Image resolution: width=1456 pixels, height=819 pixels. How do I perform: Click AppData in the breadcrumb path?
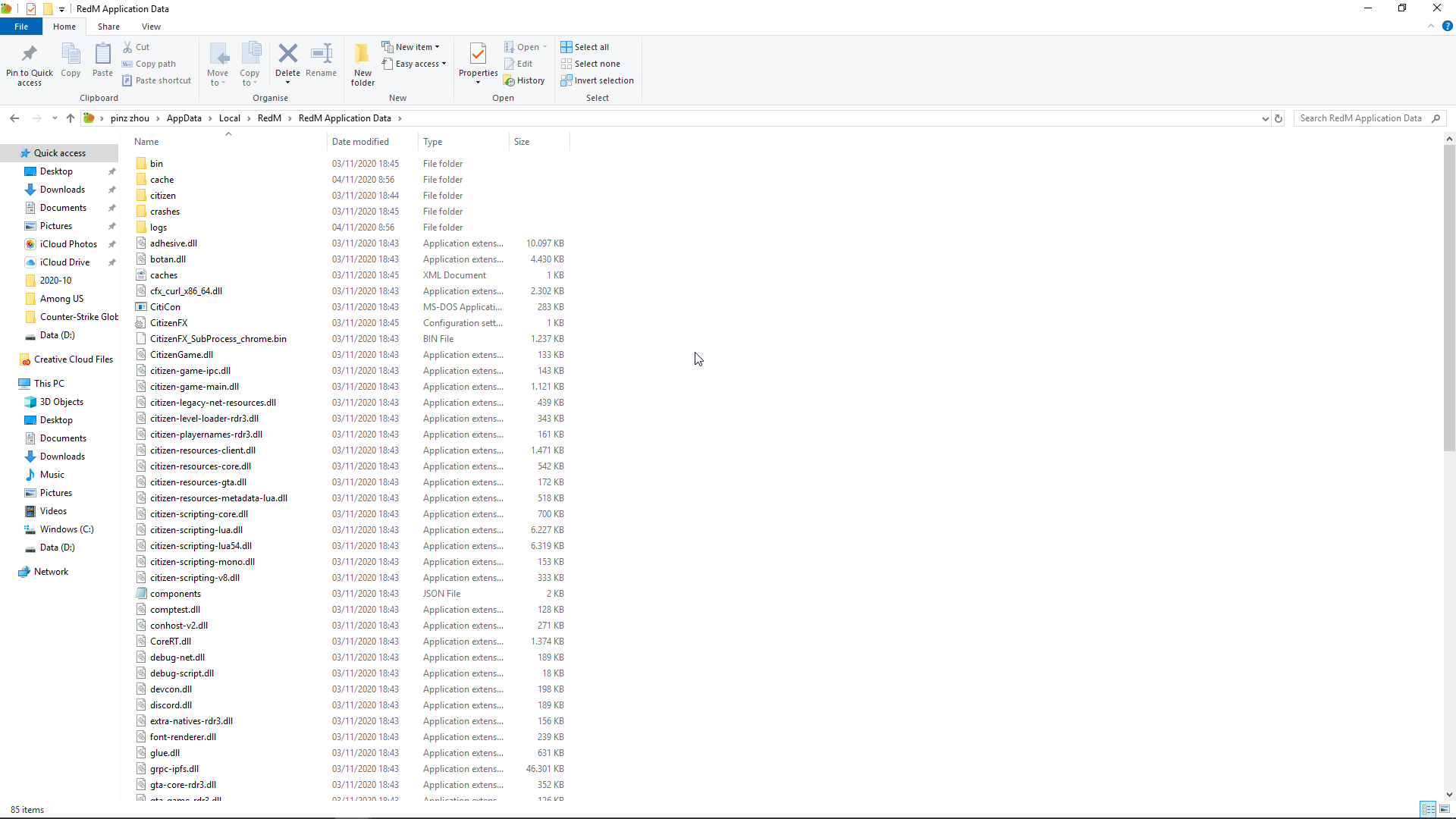pyautogui.click(x=184, y=118)
